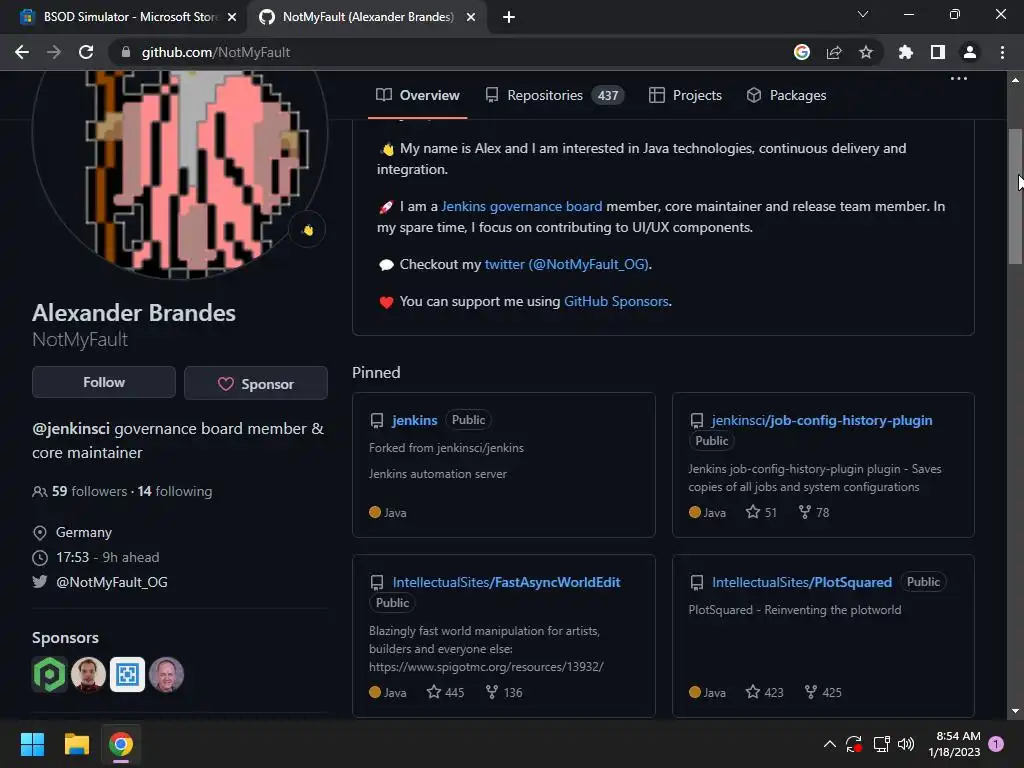This screenshot has height=768, width=1024.
Task: Open File Explorer from the taskbar
Action: click(76, 744)
